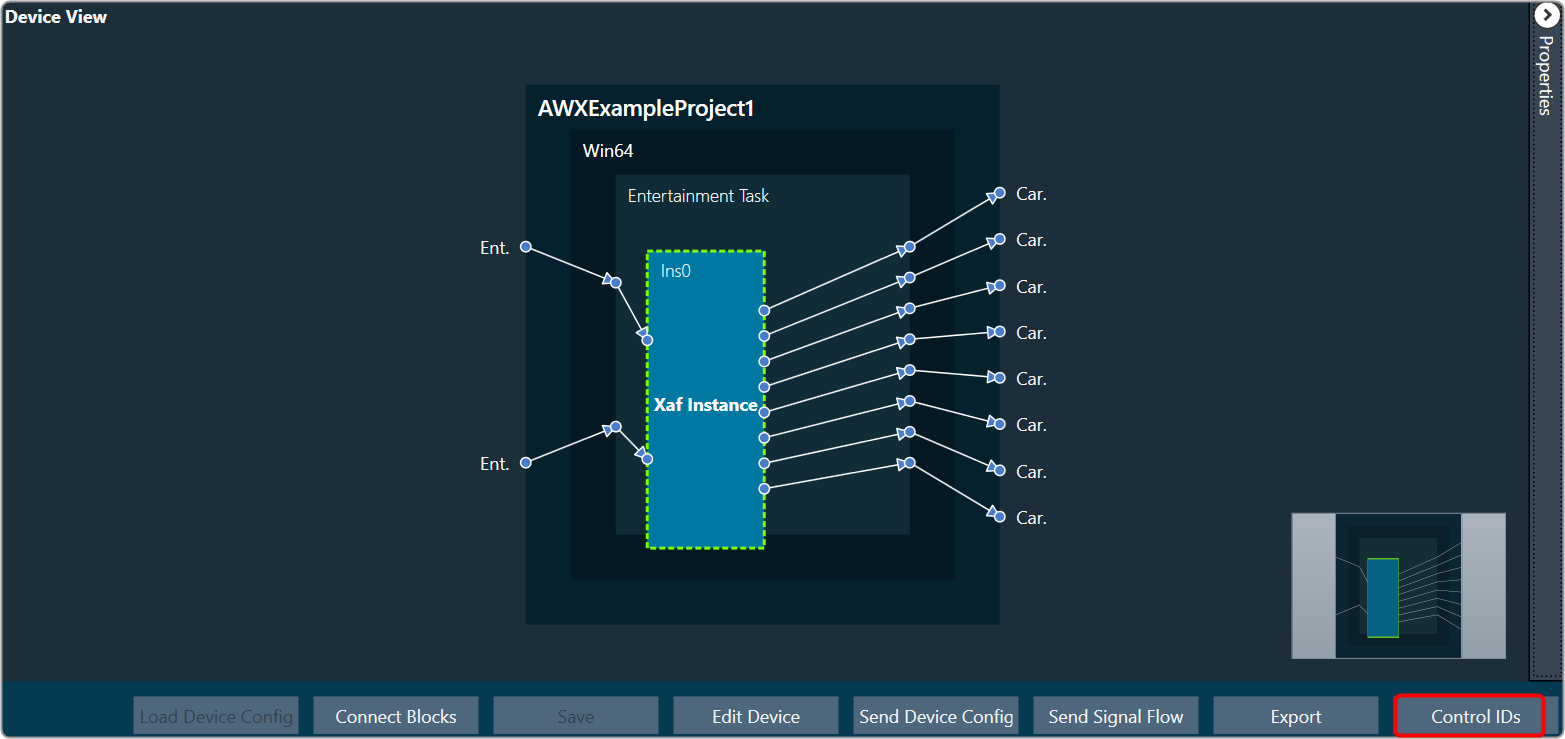Click the Control IDs button
This screenshot has width=1565, height=739.
click(1475, 716)
